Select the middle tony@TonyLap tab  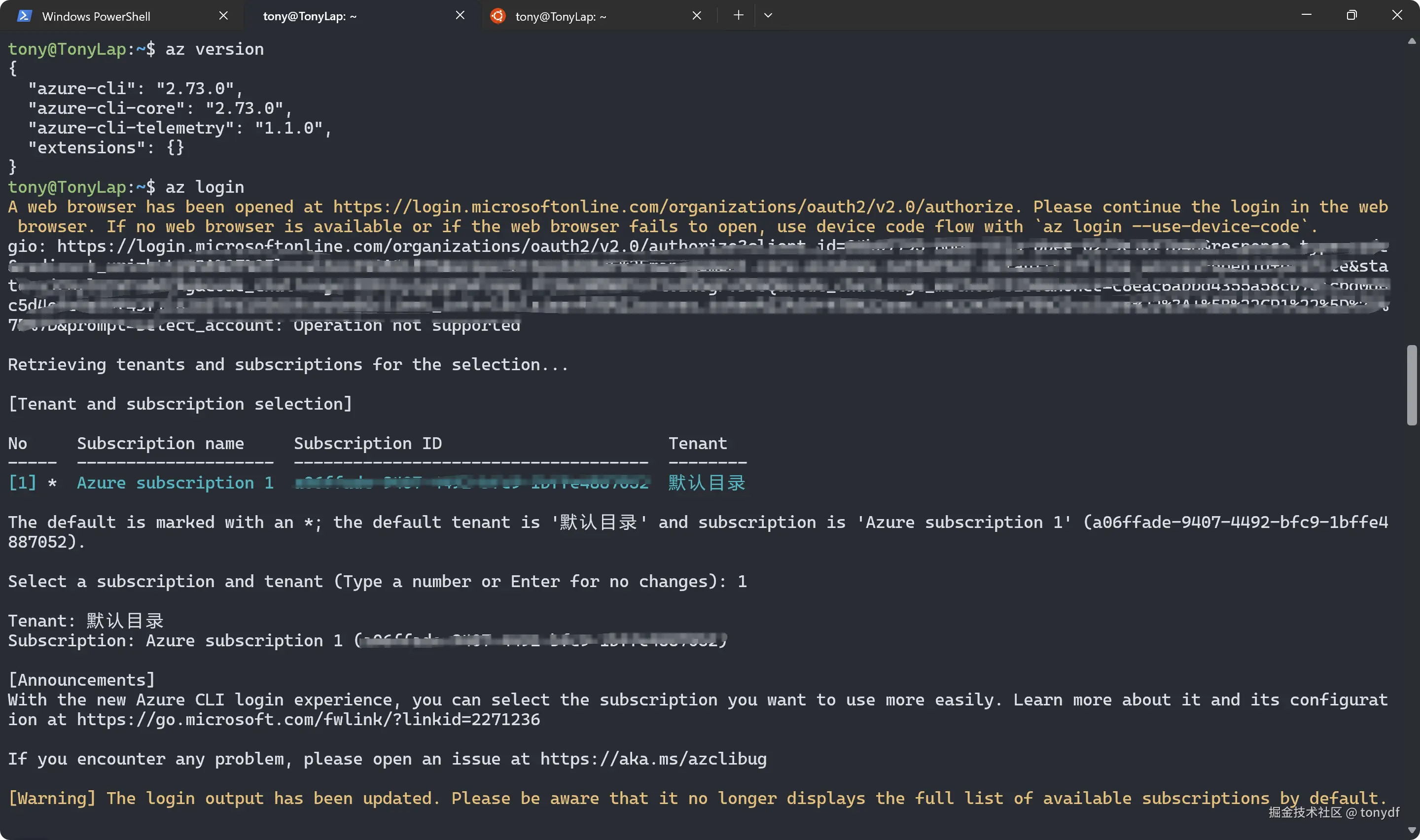pyautogui.click(x=310, y=16)
